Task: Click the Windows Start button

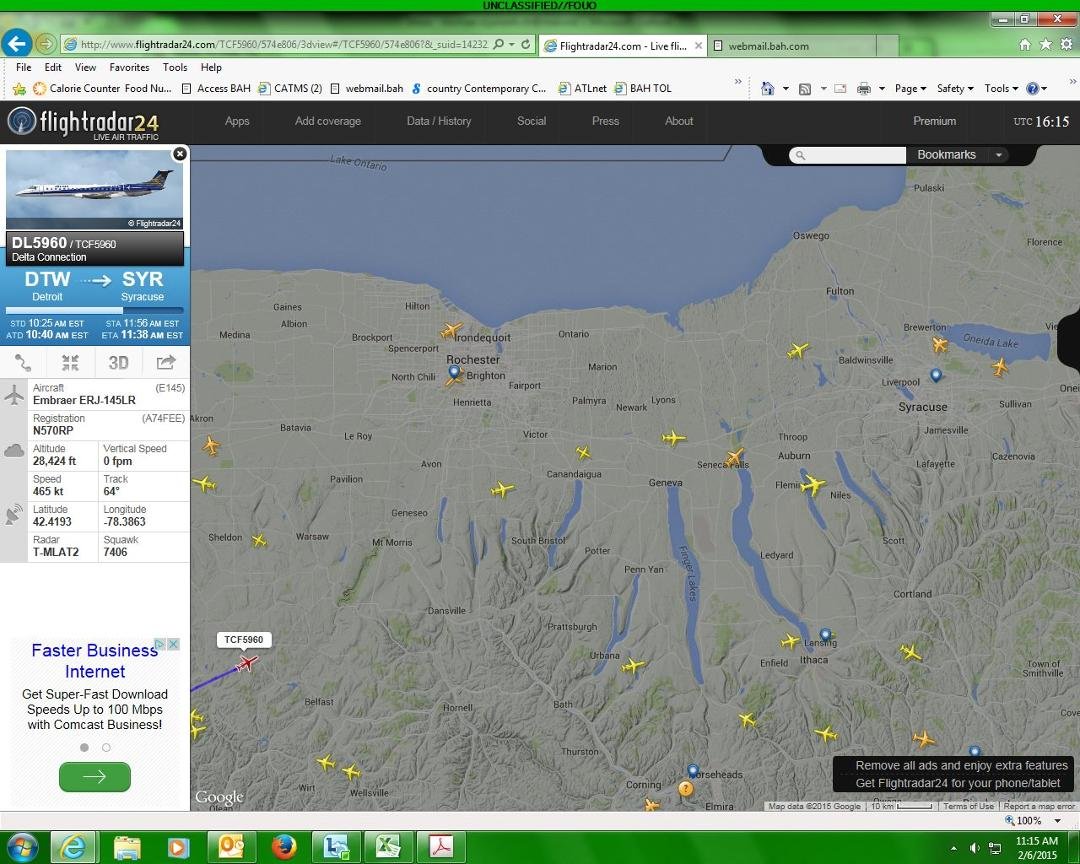Action: click(x=21, y=847)
